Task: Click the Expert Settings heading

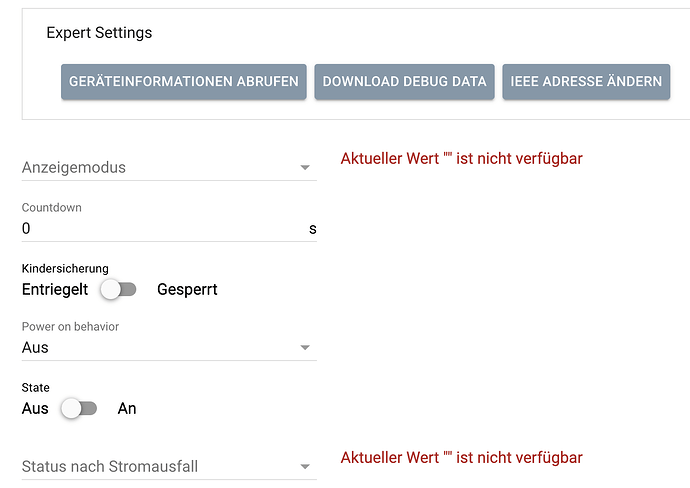Action: [99, 33]
